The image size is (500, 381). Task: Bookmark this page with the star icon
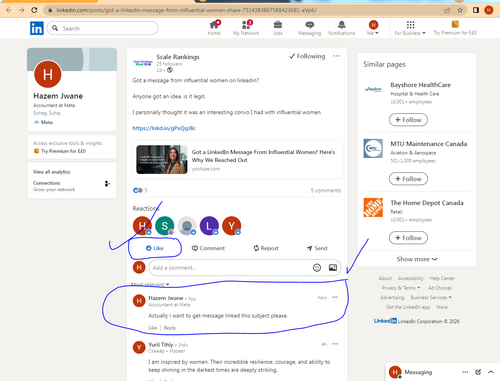pos(460,10)
